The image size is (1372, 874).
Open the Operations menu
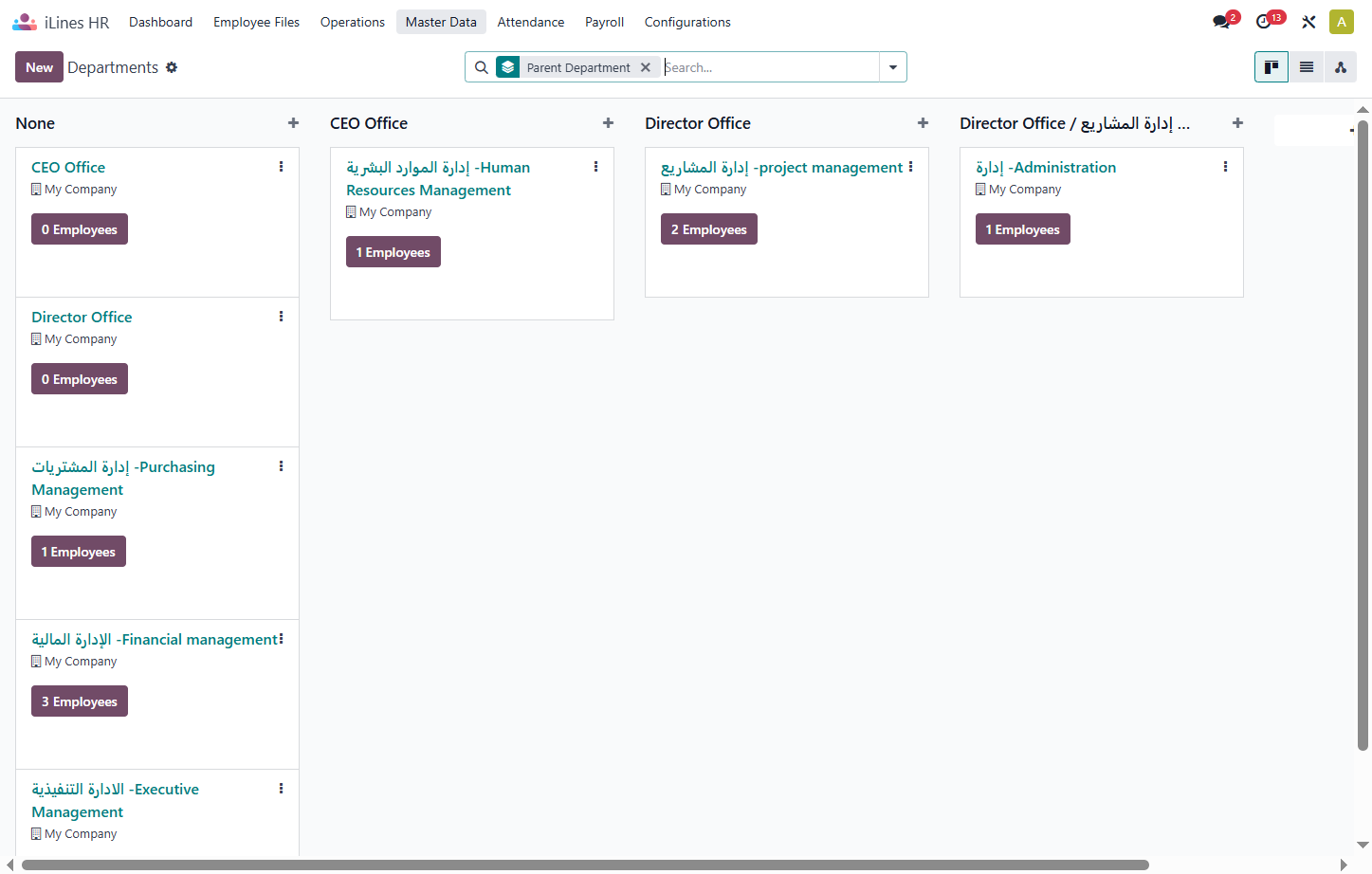tap(353, 22)
